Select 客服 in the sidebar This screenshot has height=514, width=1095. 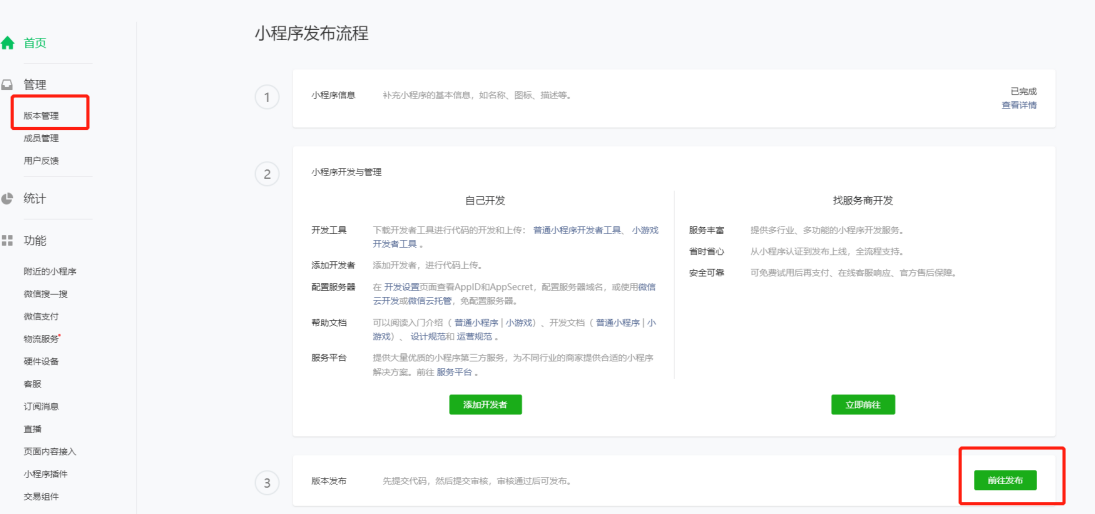pos(33,384)
